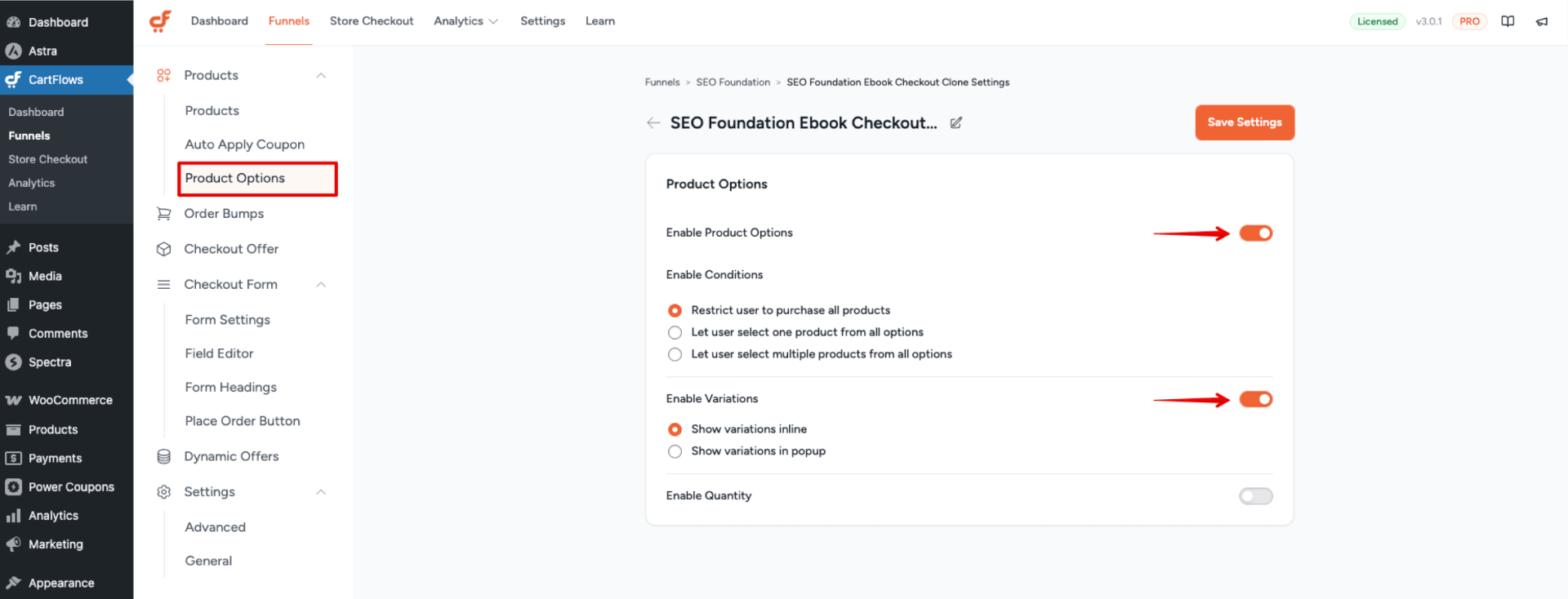
Task: Open the knowledge base book icon
Action: 1508,21
